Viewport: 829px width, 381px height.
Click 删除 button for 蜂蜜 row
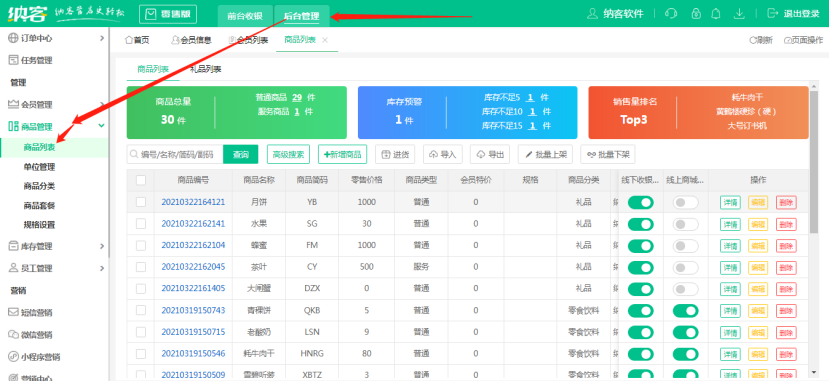pos(786,246)
